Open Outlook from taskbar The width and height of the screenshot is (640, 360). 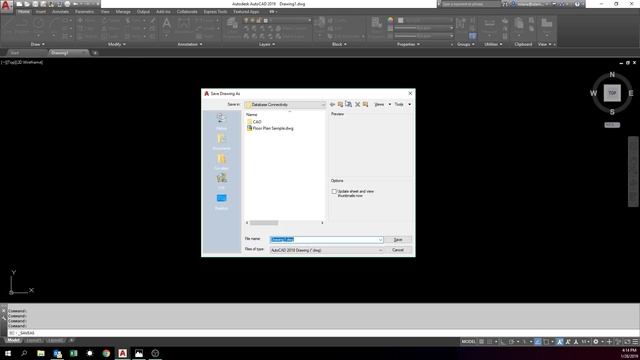tap(57, 353)
